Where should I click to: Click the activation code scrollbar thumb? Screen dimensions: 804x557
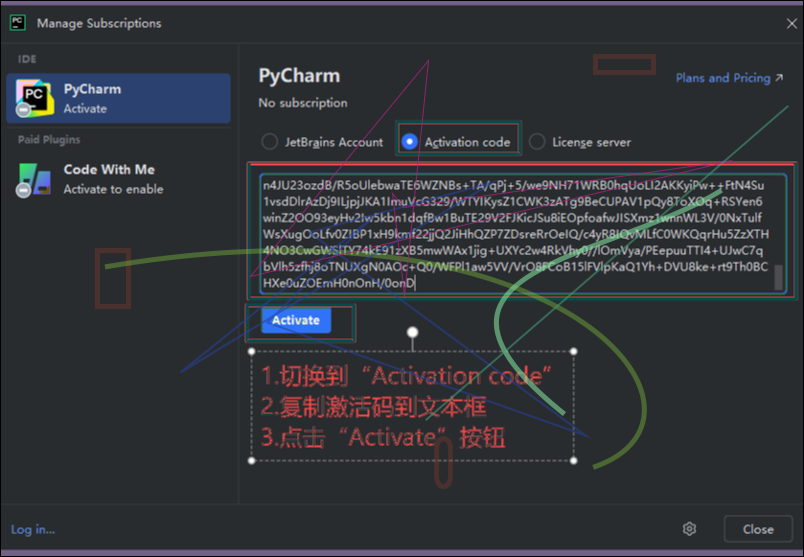778,277
